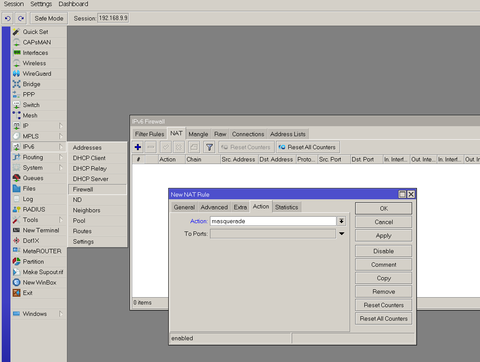This screenshot has width=480, height=362.
Task: Expand the Tools submenu arrow
Action: coord(61,220)
